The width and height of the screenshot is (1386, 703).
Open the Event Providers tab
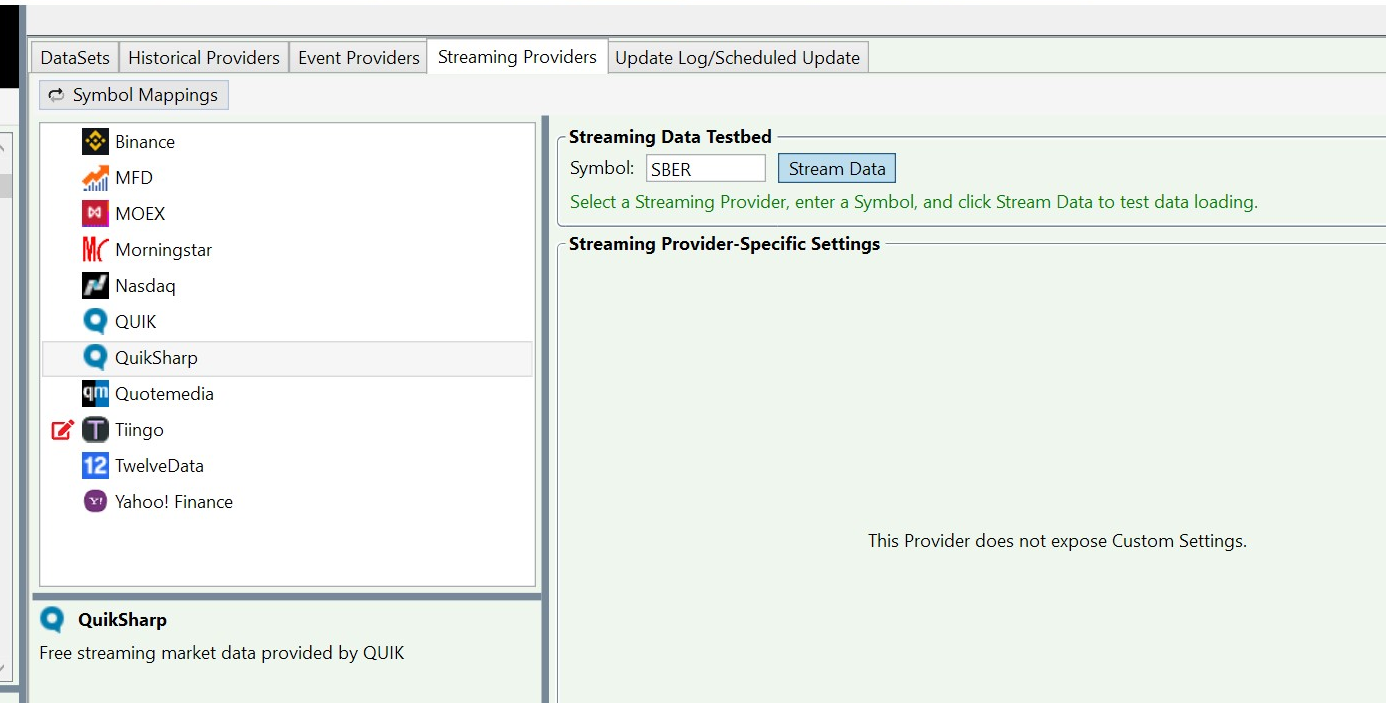point(359,57)
